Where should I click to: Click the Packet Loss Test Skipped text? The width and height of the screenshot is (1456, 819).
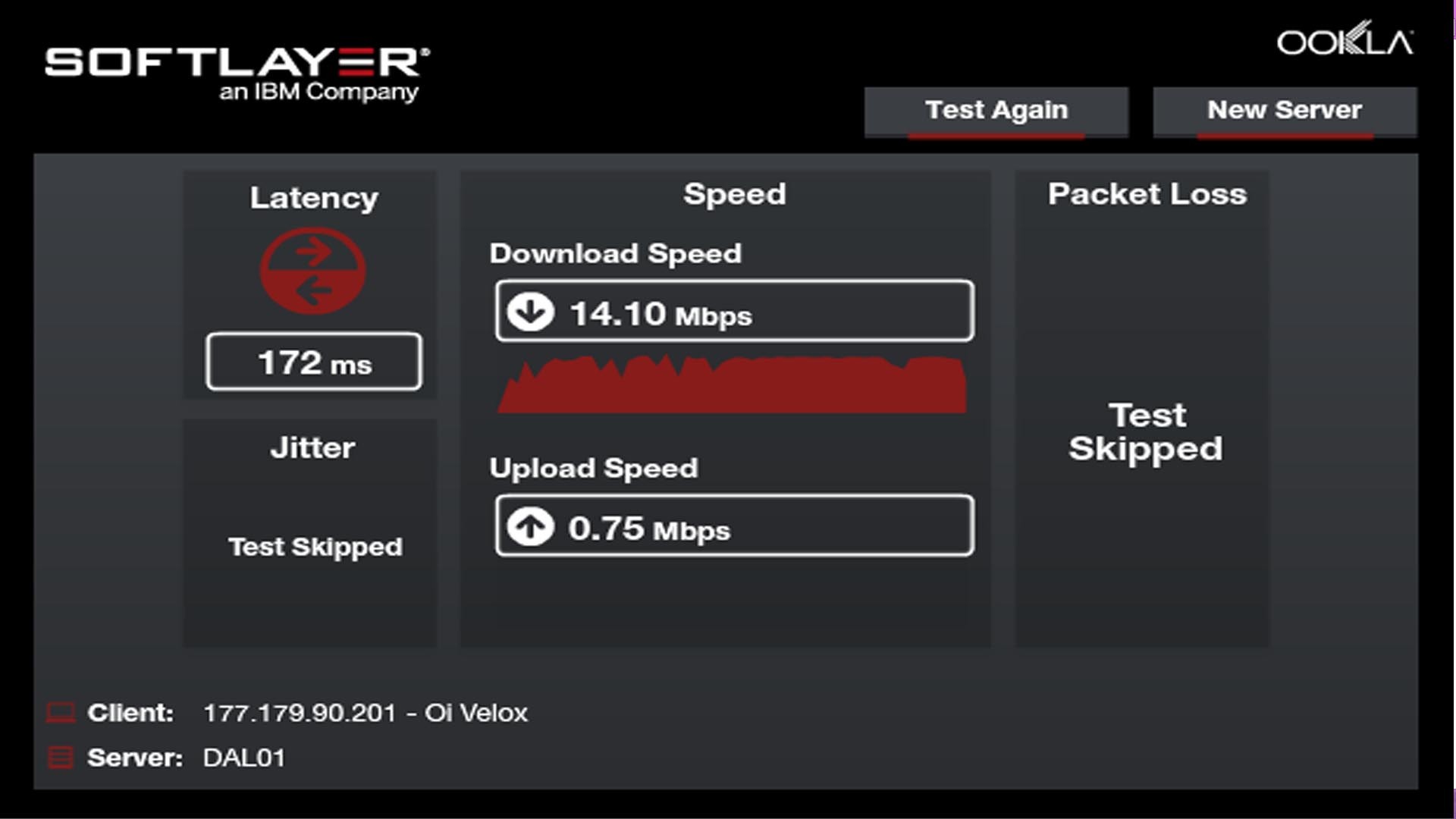click(1146, 432)
